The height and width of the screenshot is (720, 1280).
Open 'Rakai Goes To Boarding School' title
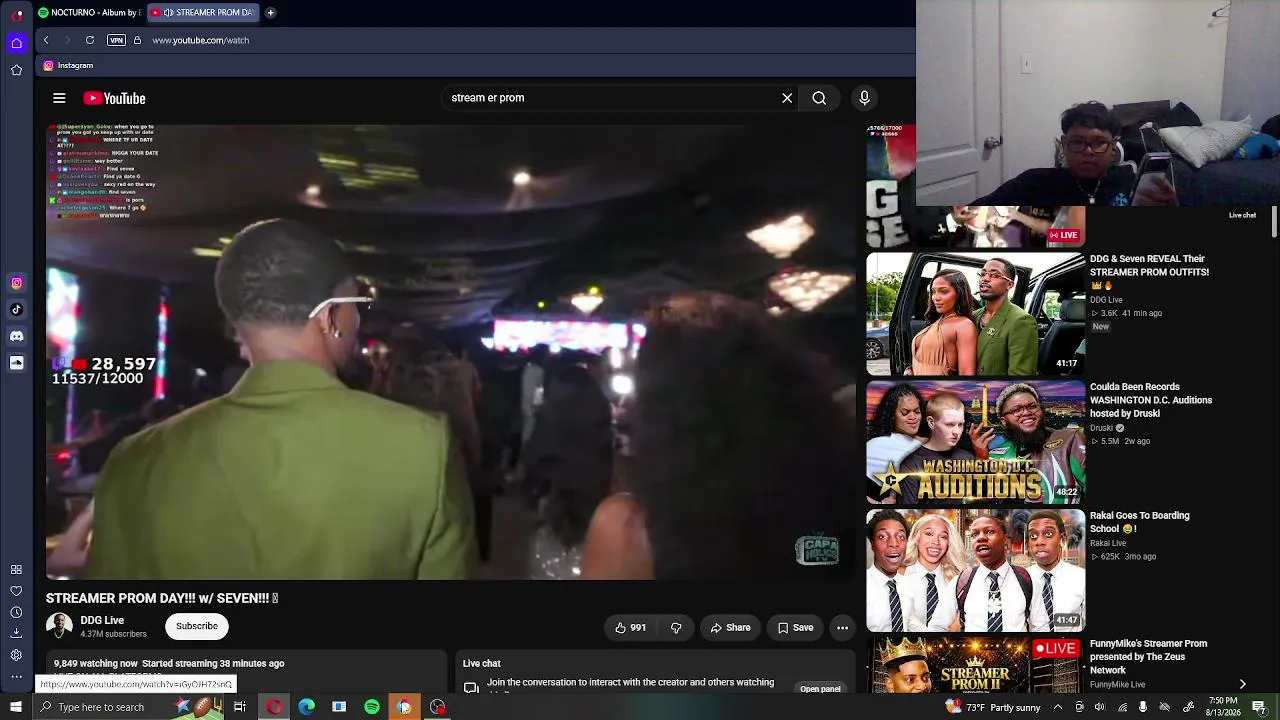1140,522
